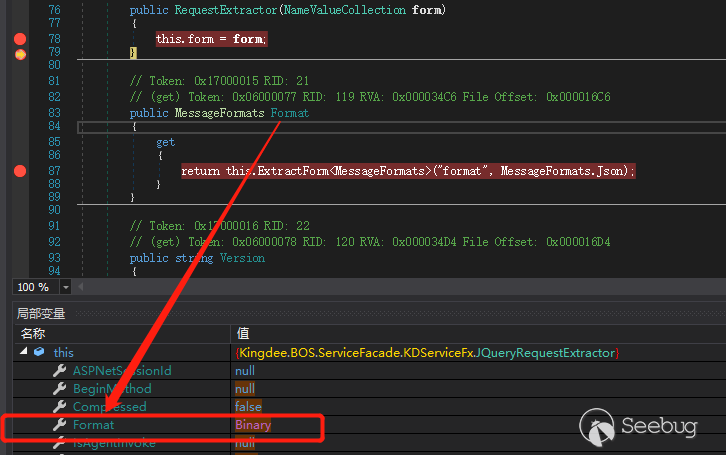Select the 'this' variable name
Viewport: 726px width, 455px height.
click(x=63, y=353)
